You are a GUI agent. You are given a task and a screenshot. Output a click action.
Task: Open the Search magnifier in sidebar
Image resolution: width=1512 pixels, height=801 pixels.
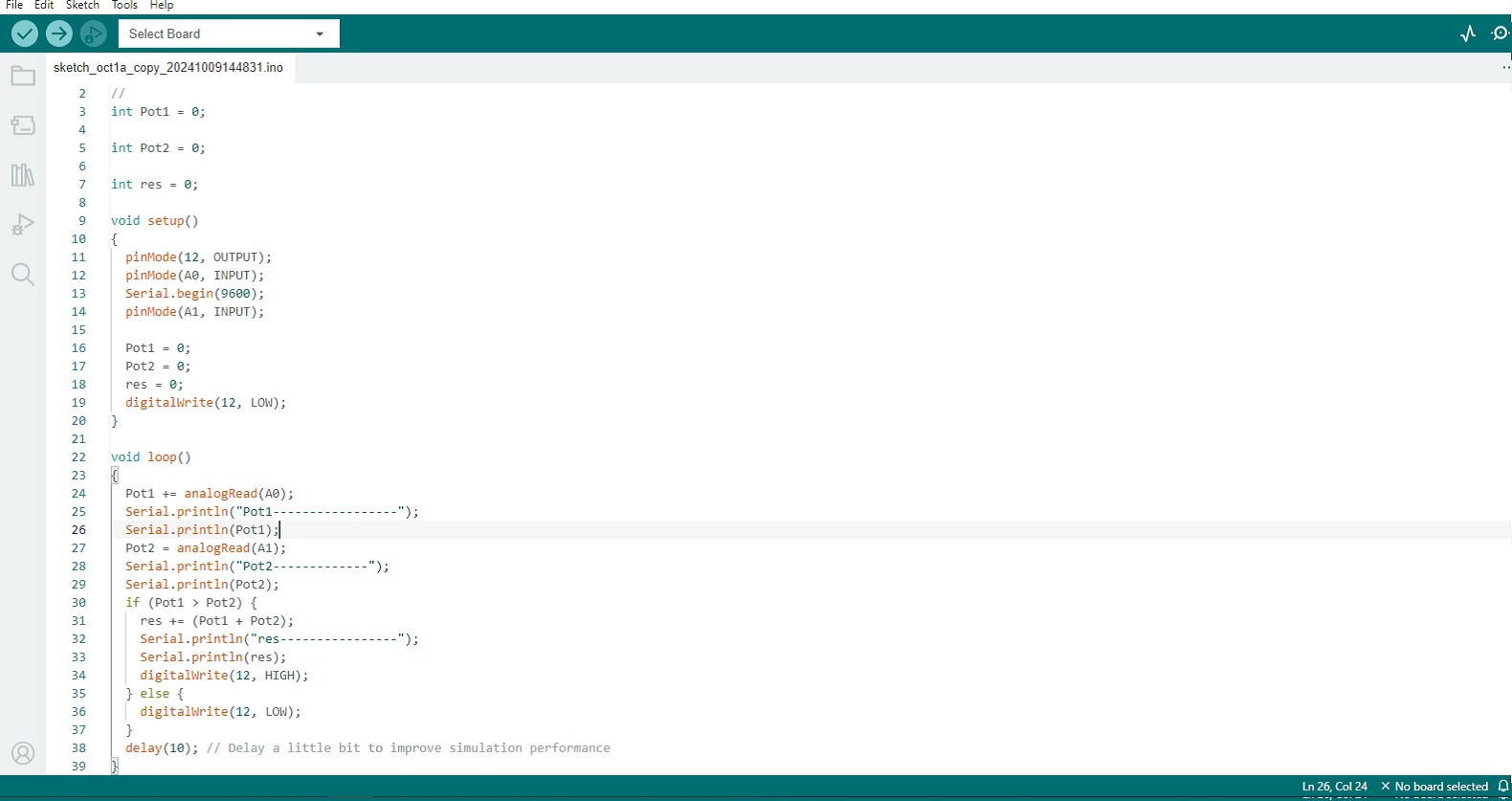(x=23, y=275)
